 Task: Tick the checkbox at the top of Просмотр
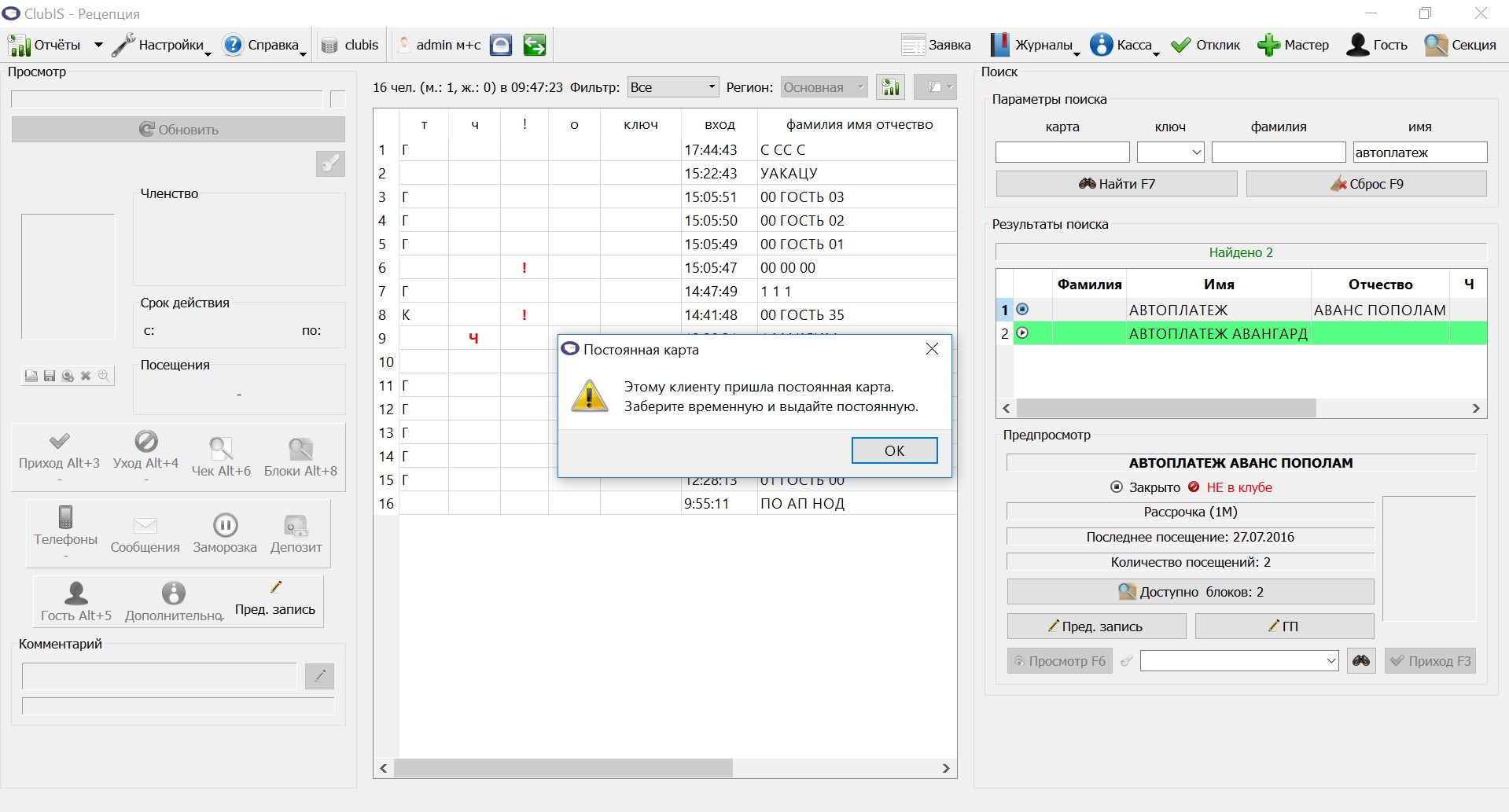coord(338,100)
